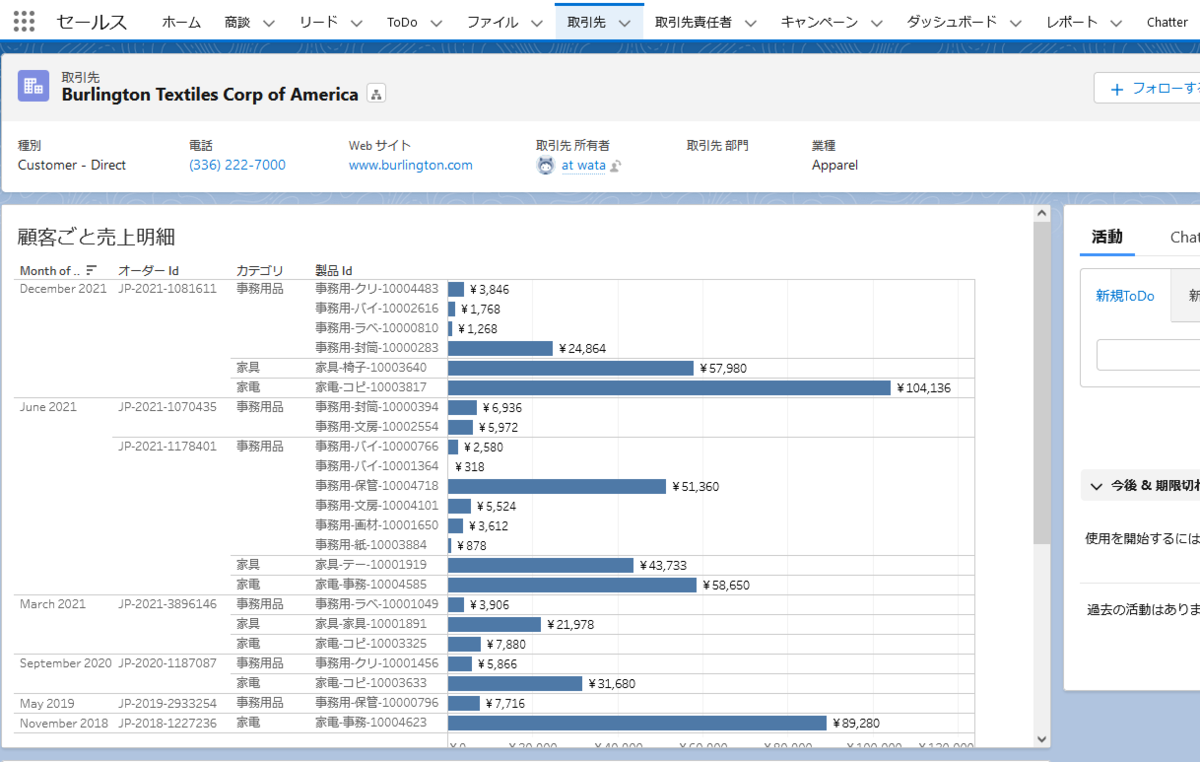Open the ファイル navigation tab
This screenshot has height=762, width=1200.
[x=492, y=22]
